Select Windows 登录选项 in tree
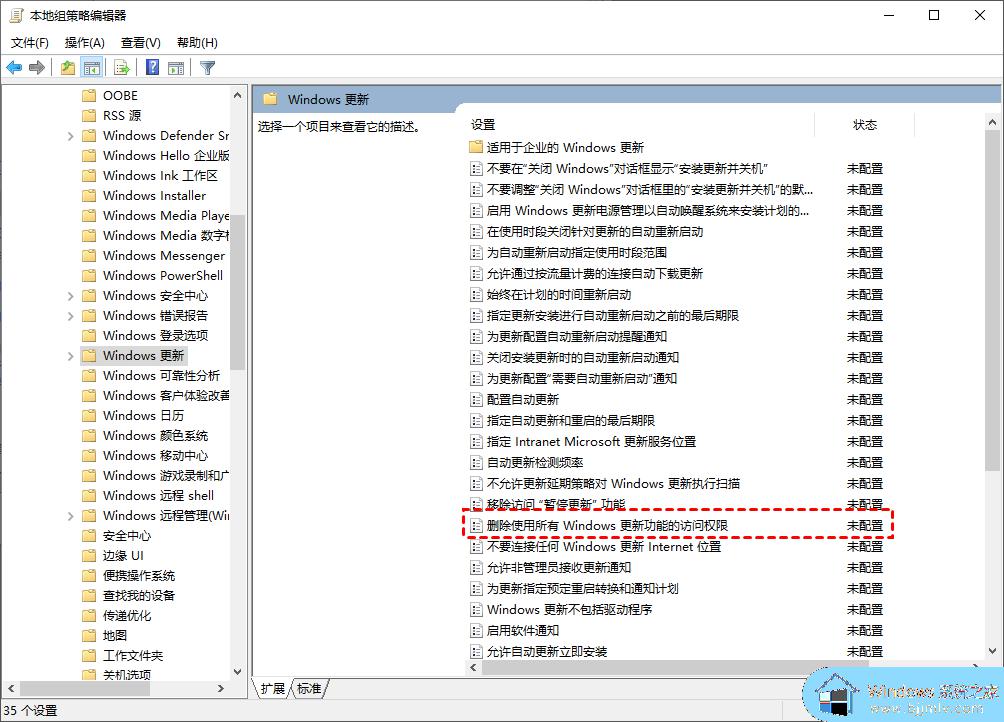Viewport: 1004px width, 722px height. pyautogui.click(x=156, y=335)
